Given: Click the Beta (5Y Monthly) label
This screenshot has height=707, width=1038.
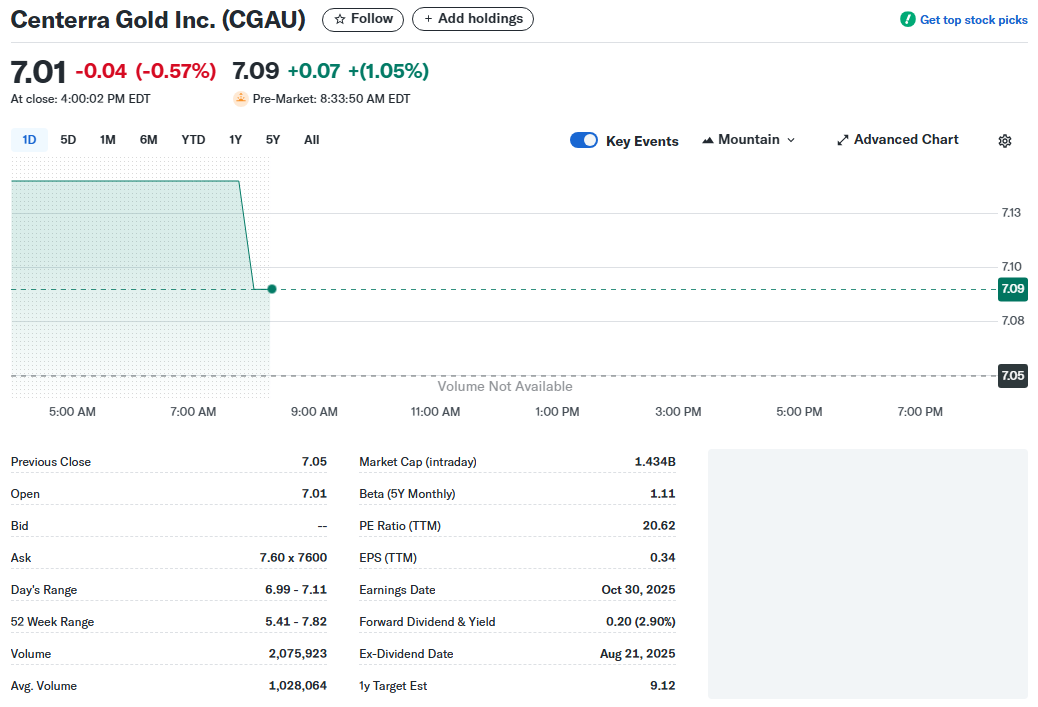Looking at the screenshot, I should [x=407, y=494].
